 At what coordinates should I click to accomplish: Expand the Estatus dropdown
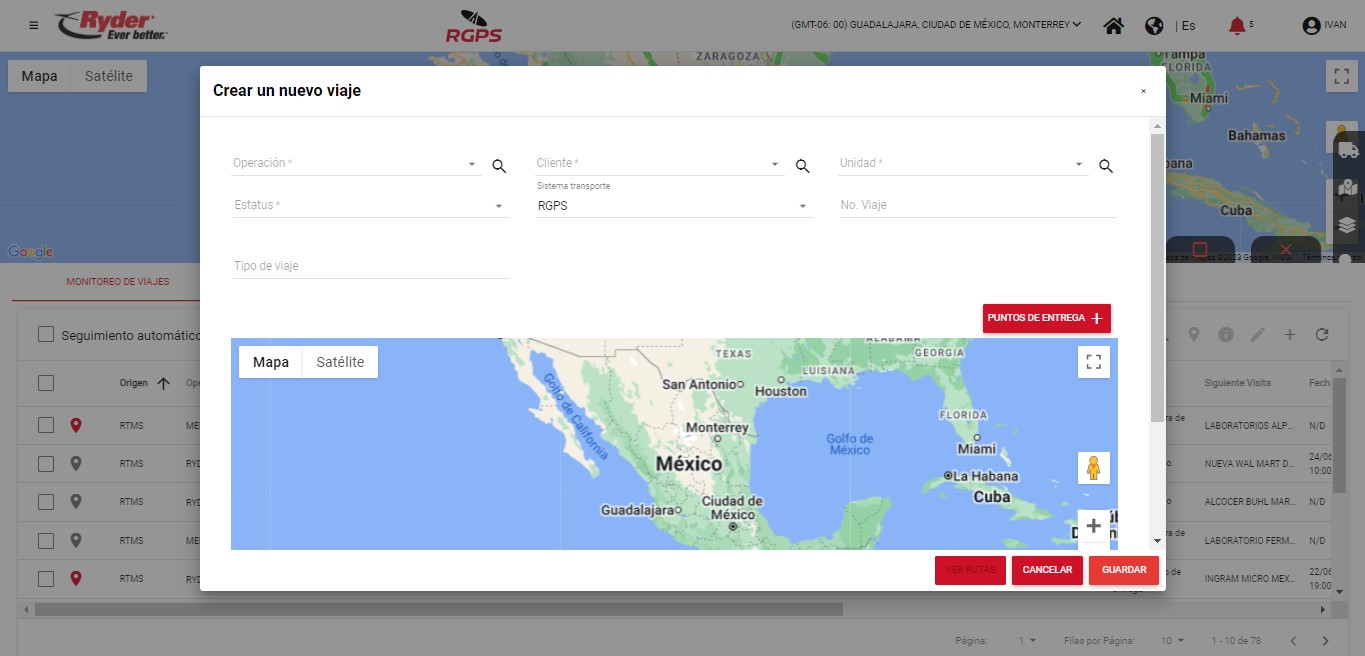point(370,206)
